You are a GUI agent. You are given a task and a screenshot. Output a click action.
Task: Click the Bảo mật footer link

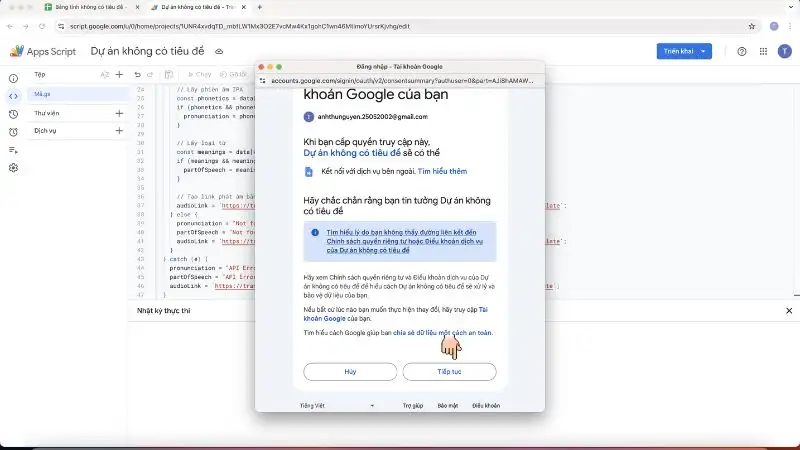tap(447, 406)
